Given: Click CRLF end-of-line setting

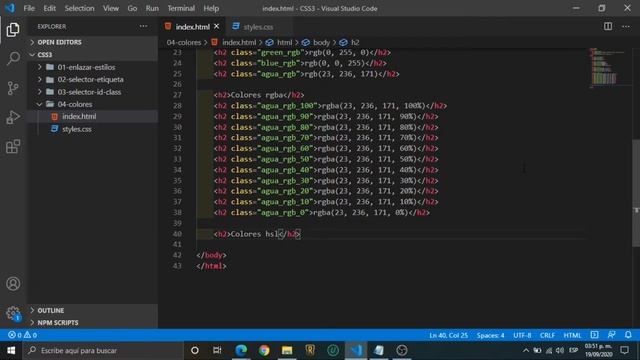Looking at the screenshot, I should [x=547, y=335].
